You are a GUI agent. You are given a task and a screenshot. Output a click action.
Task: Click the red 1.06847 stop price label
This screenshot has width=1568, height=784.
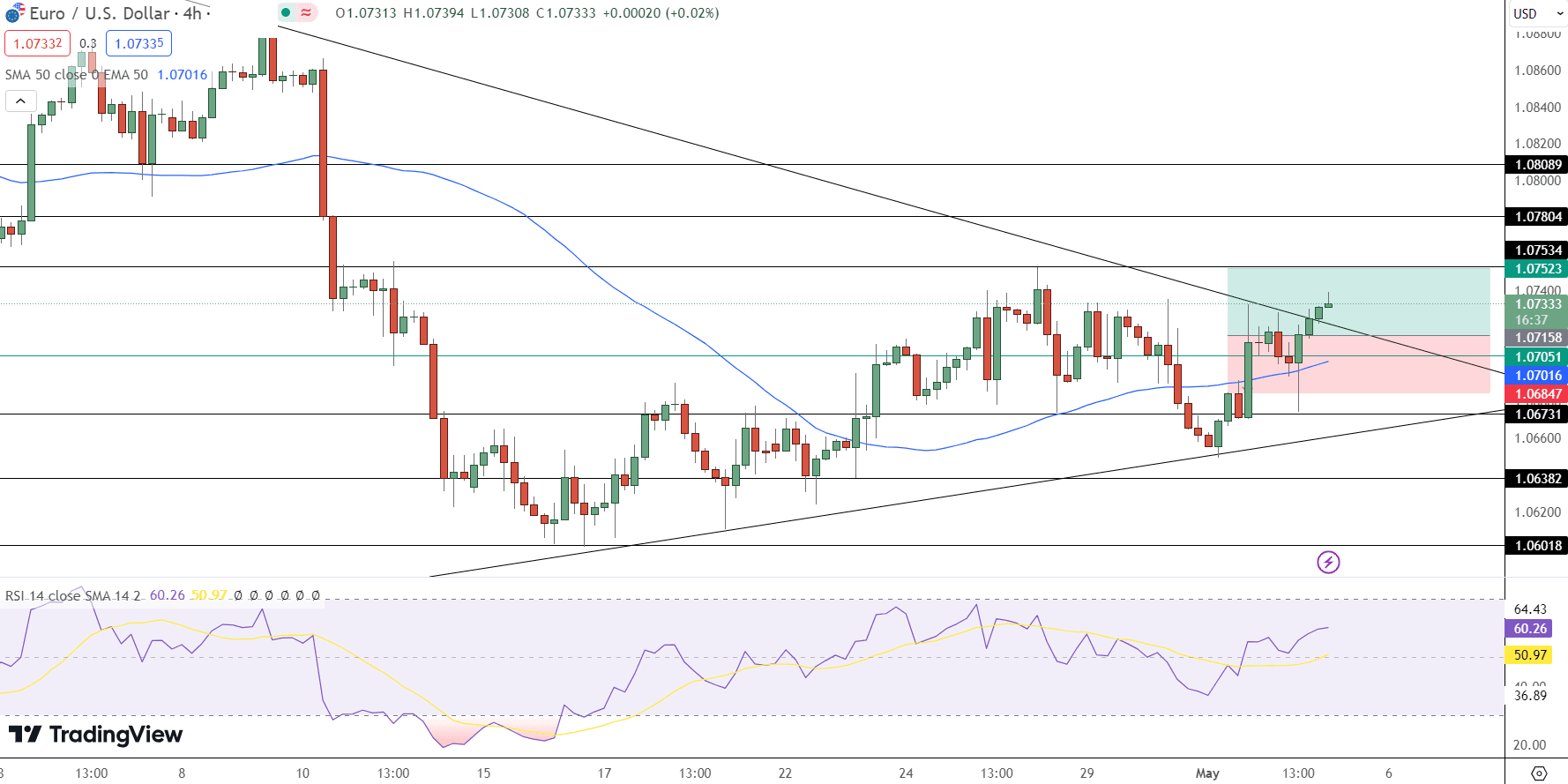(1538, 394)
